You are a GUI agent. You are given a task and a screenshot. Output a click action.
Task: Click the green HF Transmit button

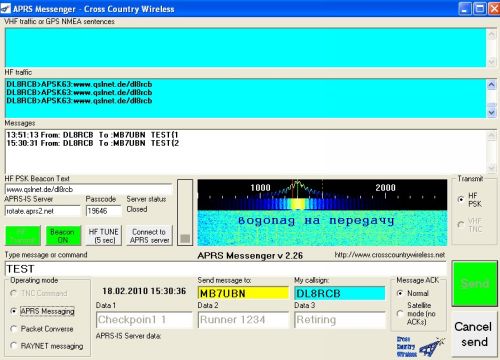coord(23,236)
